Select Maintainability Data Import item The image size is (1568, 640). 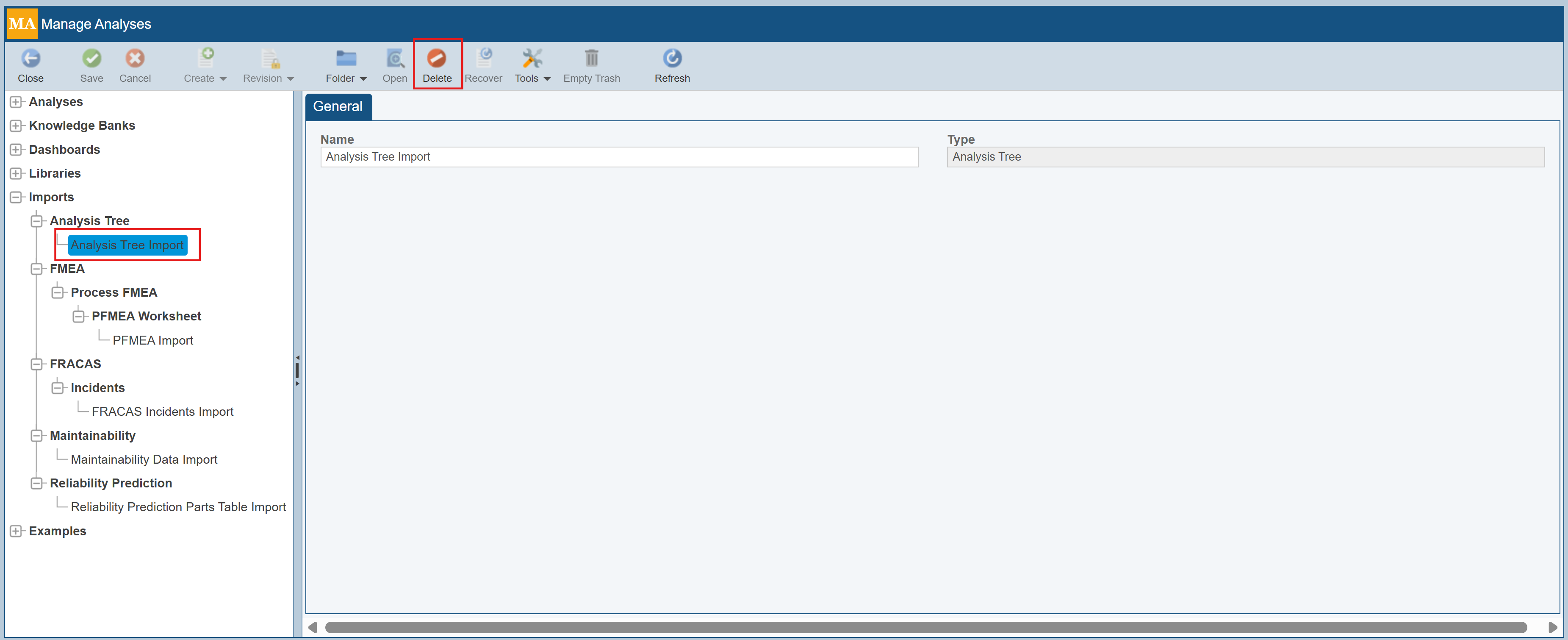coord(144,460)
